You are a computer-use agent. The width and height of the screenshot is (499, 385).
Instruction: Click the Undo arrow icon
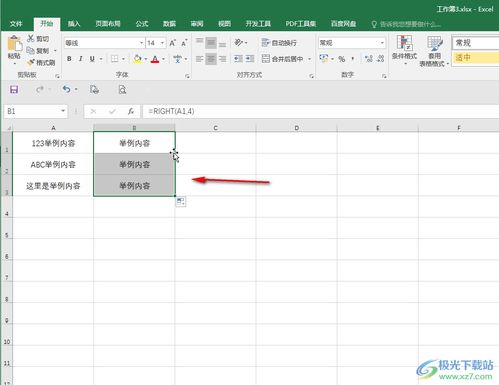click(x=66, y=89)
